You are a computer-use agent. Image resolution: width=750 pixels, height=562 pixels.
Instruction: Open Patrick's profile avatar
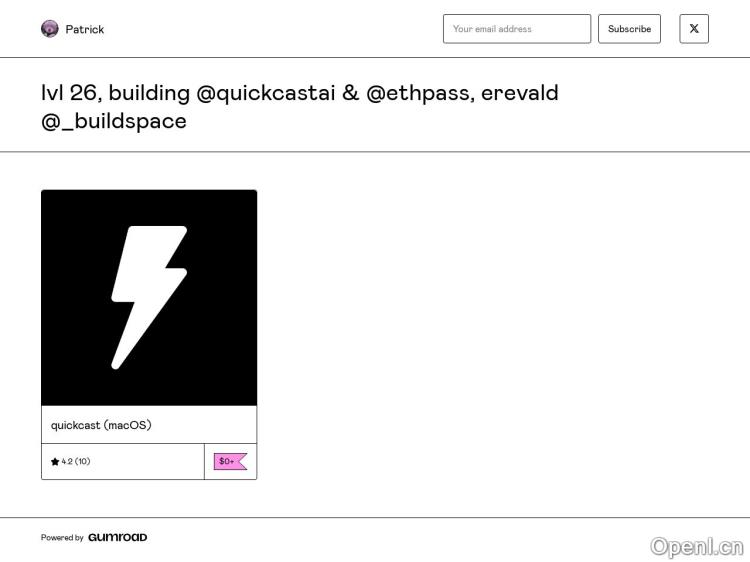pyautogui.click(x=50, y=29)
